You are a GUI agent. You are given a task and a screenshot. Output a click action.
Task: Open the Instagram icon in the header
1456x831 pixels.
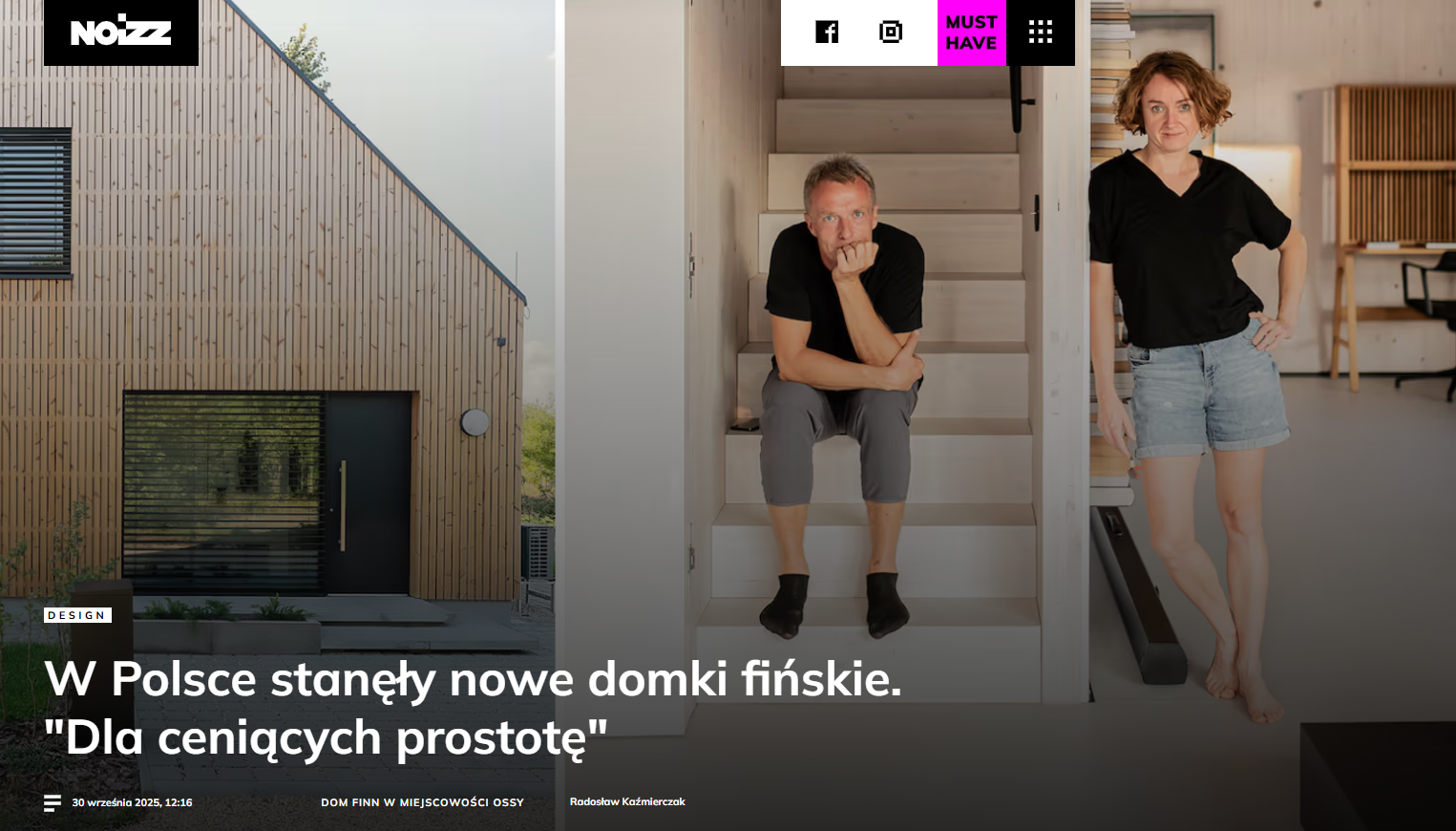[x=890, y=32]
